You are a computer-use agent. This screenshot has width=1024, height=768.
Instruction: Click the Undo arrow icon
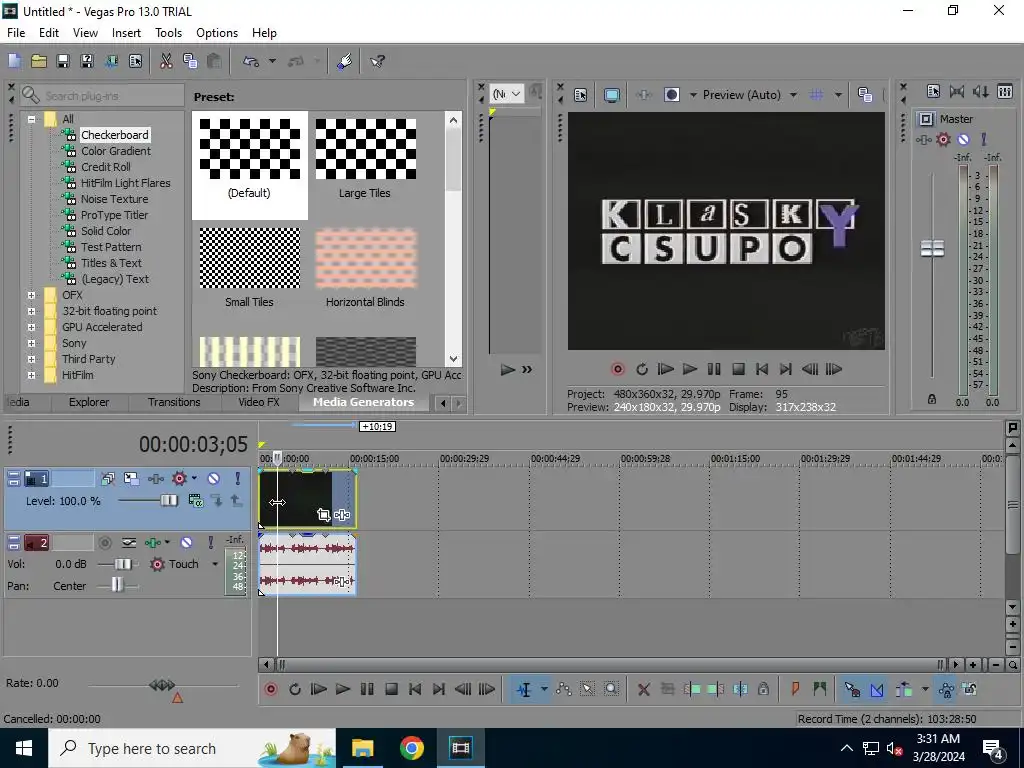pos(251,61)
